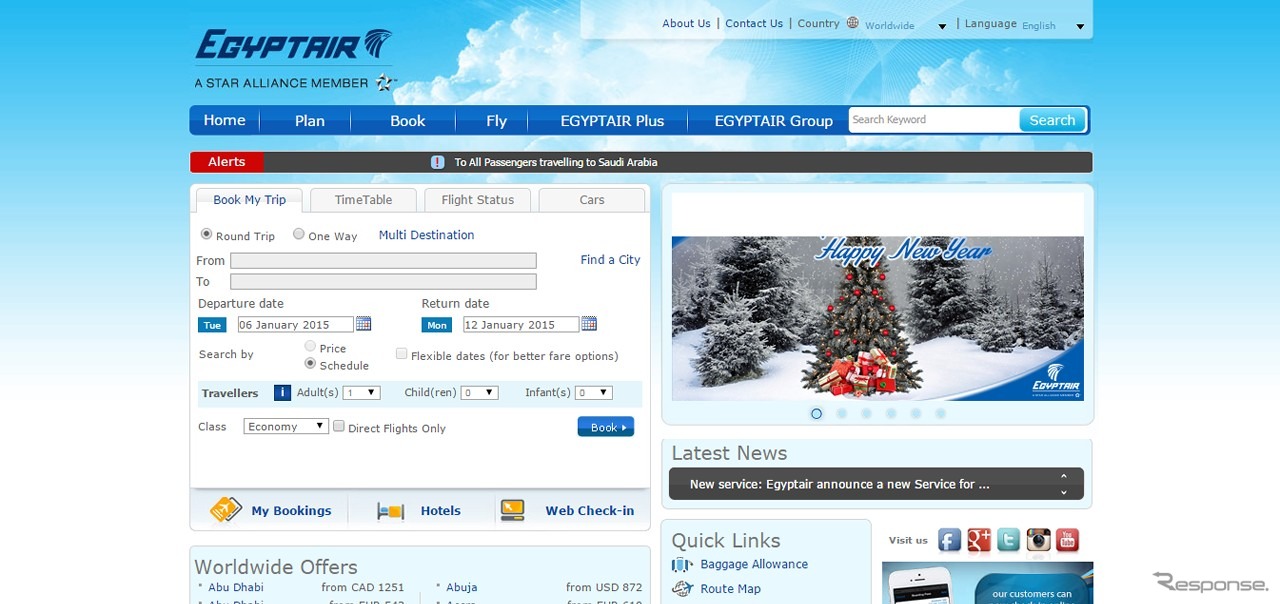Click the EGYPTAIR logo

[293, 46]
